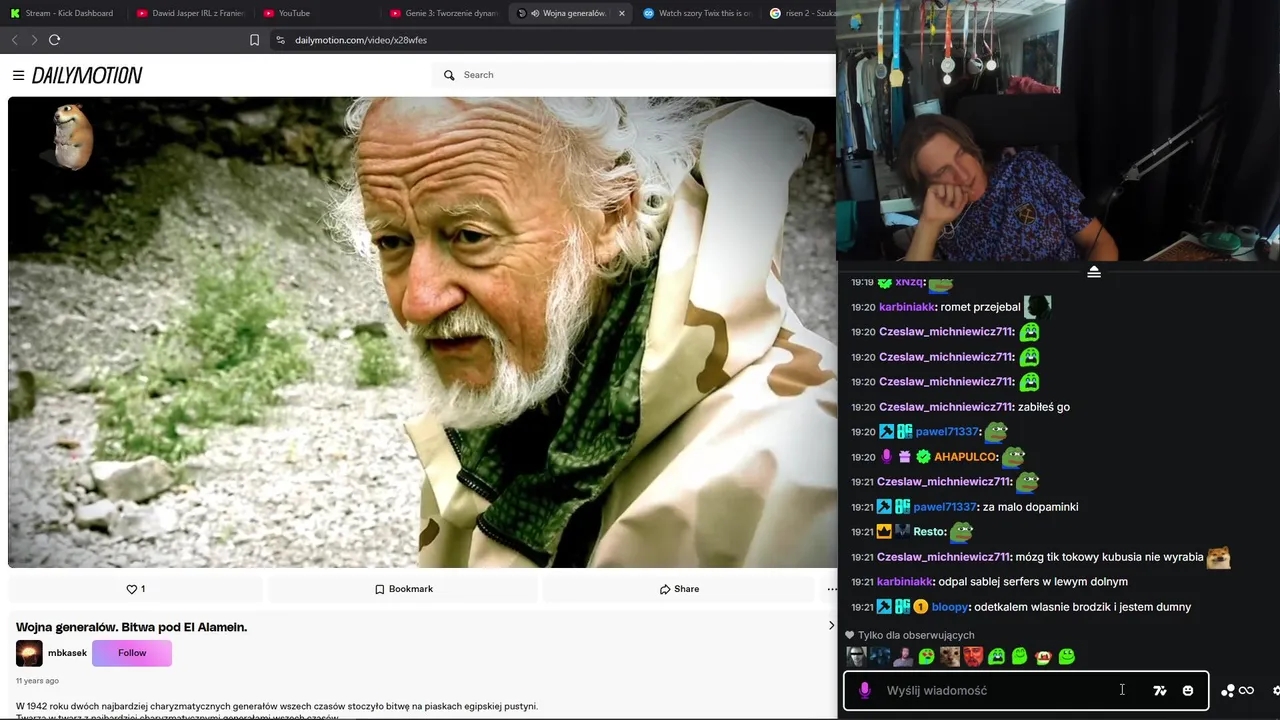1280x720 pixels.
Task: Click the purple microphone icon in chat
Action: coord(865,690)
